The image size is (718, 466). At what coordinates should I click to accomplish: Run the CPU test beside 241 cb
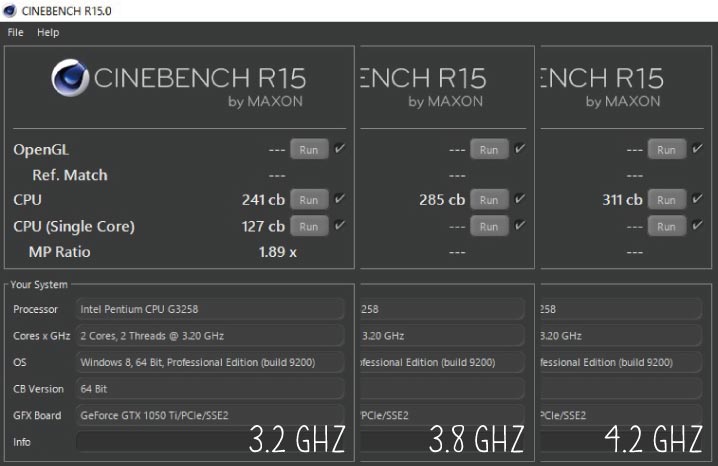[309, 200]
